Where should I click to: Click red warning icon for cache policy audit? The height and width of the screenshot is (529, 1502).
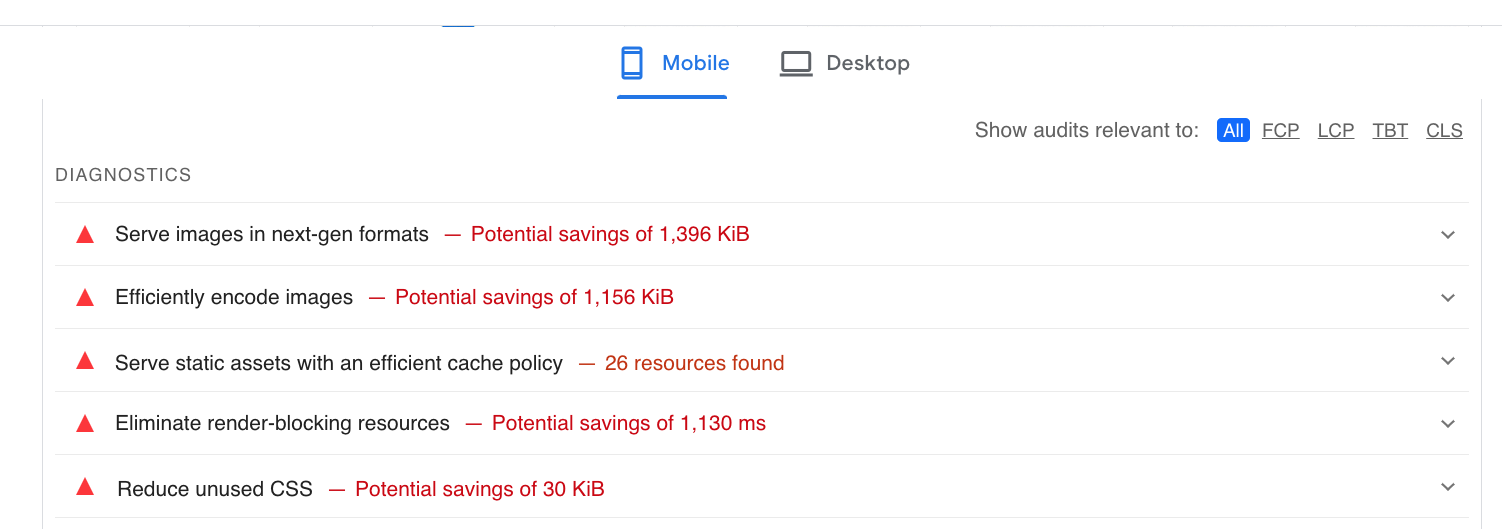(85, 361)
